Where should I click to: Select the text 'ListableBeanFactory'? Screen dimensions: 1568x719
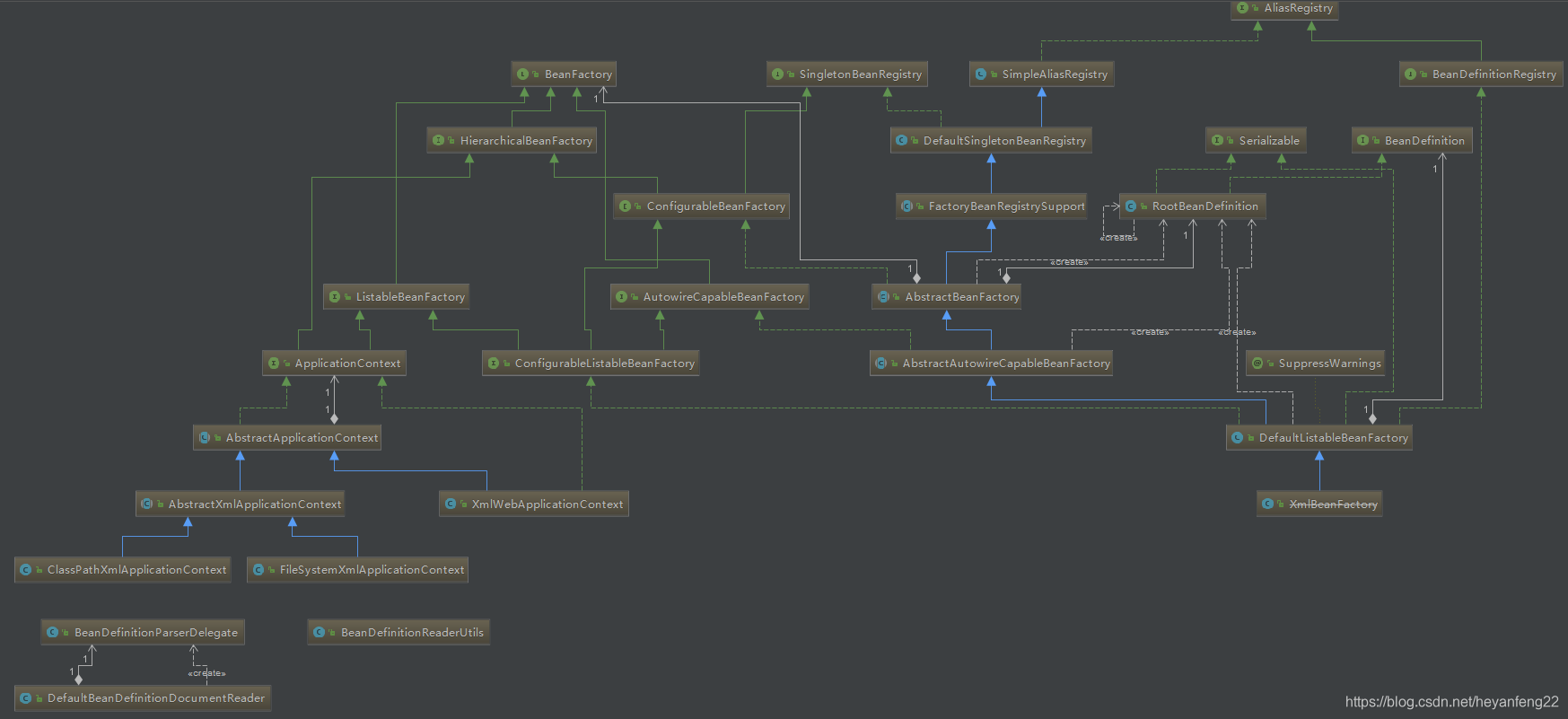[410, 297]
